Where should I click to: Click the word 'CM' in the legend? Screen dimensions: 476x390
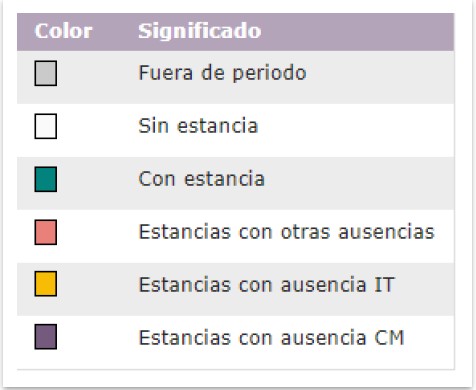click(389, 338)
